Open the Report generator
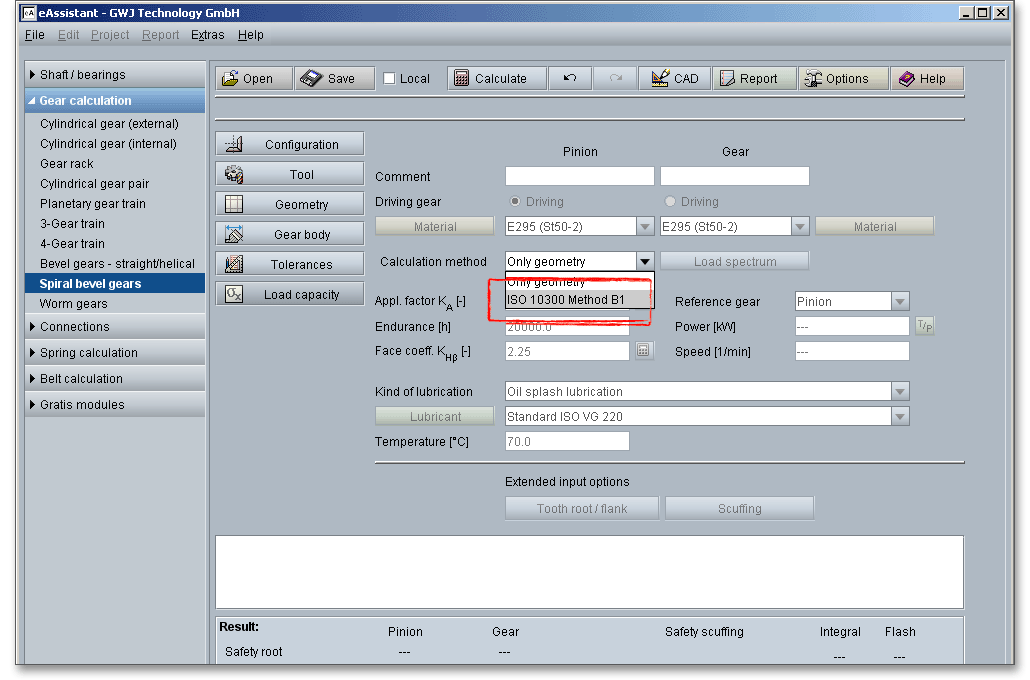 coord(726,79)
